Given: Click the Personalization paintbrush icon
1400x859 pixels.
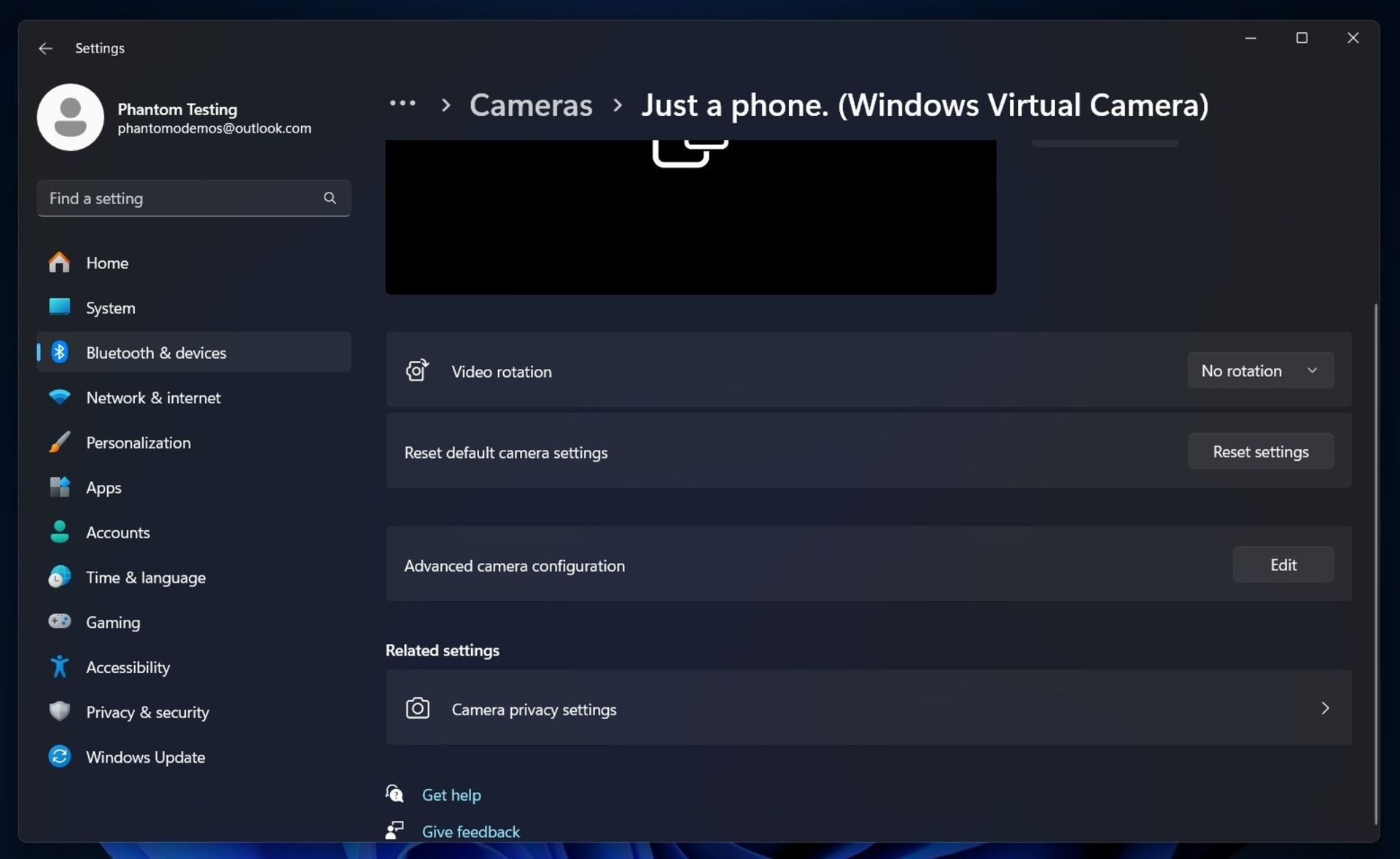Looking at the screenshot, I should pos(59,443).
